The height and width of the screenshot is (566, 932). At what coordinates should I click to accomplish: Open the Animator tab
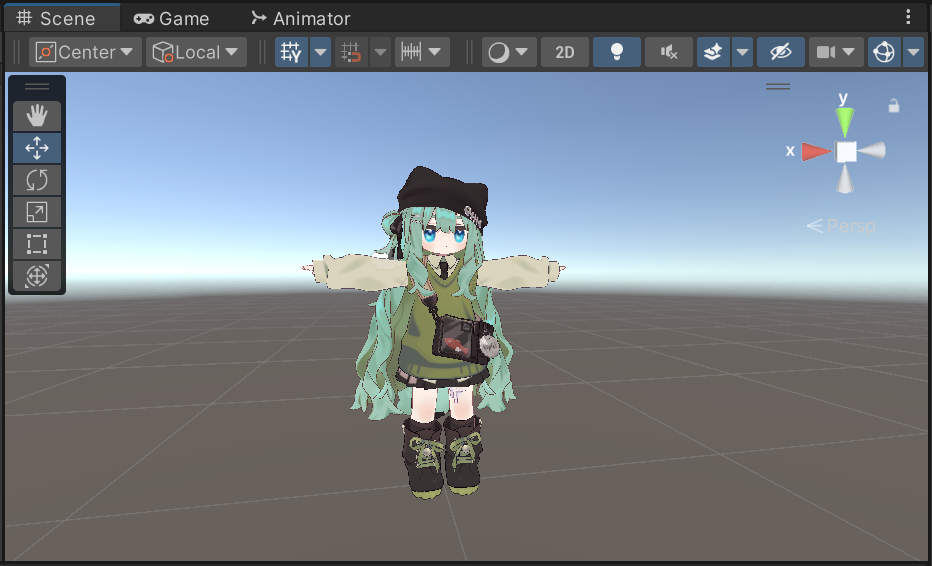click(x=301, y=18)
